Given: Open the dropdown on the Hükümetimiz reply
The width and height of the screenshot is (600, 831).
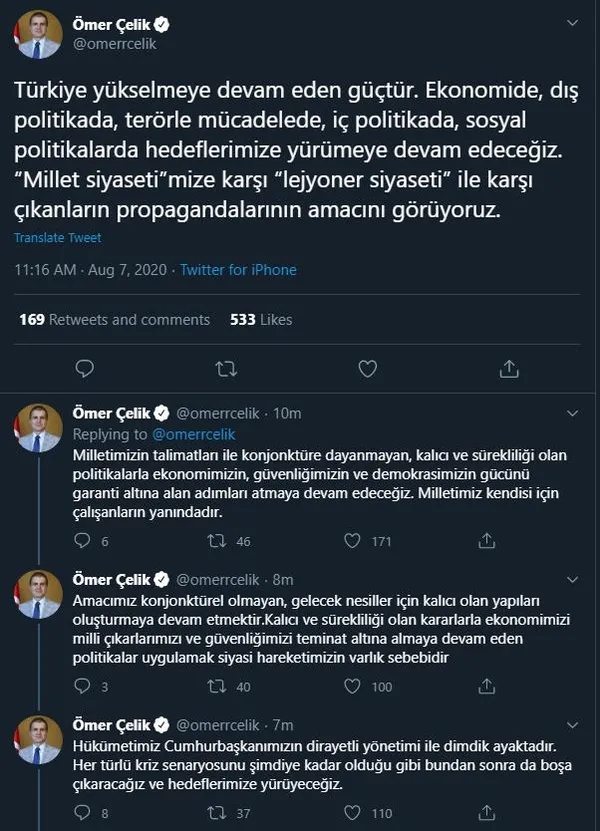Looking at the screenshot, I should pos(573,723).
